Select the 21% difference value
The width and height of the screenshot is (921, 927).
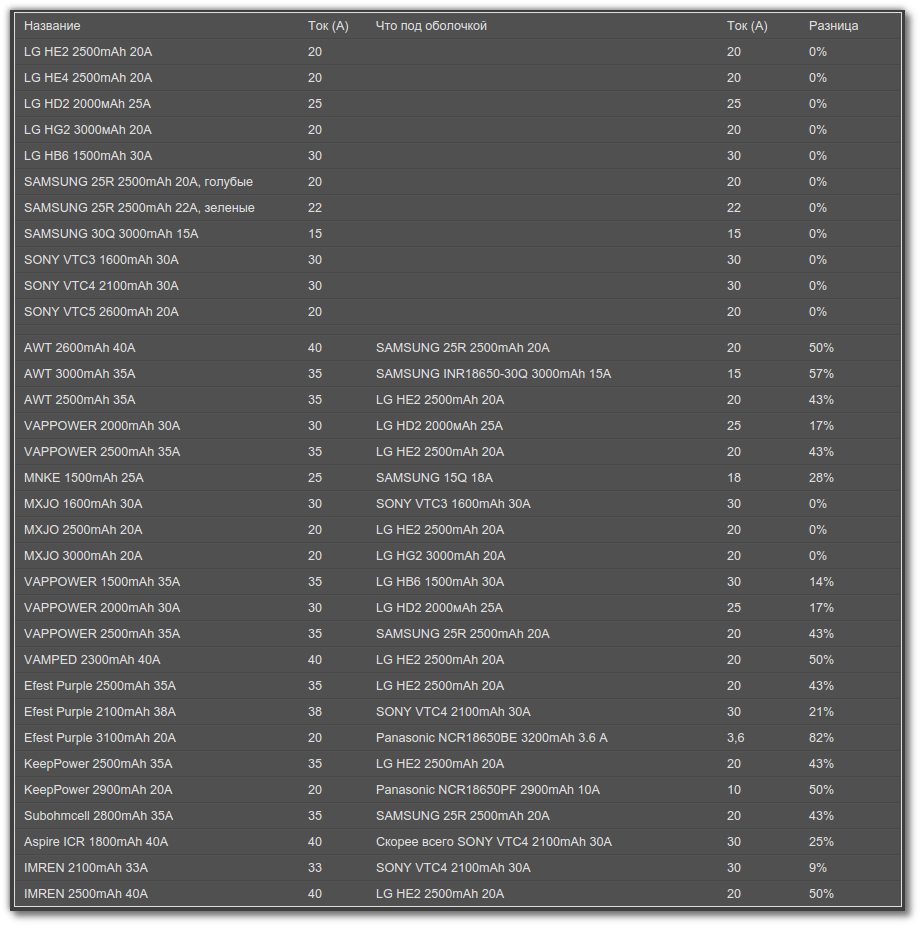point(821,712)
